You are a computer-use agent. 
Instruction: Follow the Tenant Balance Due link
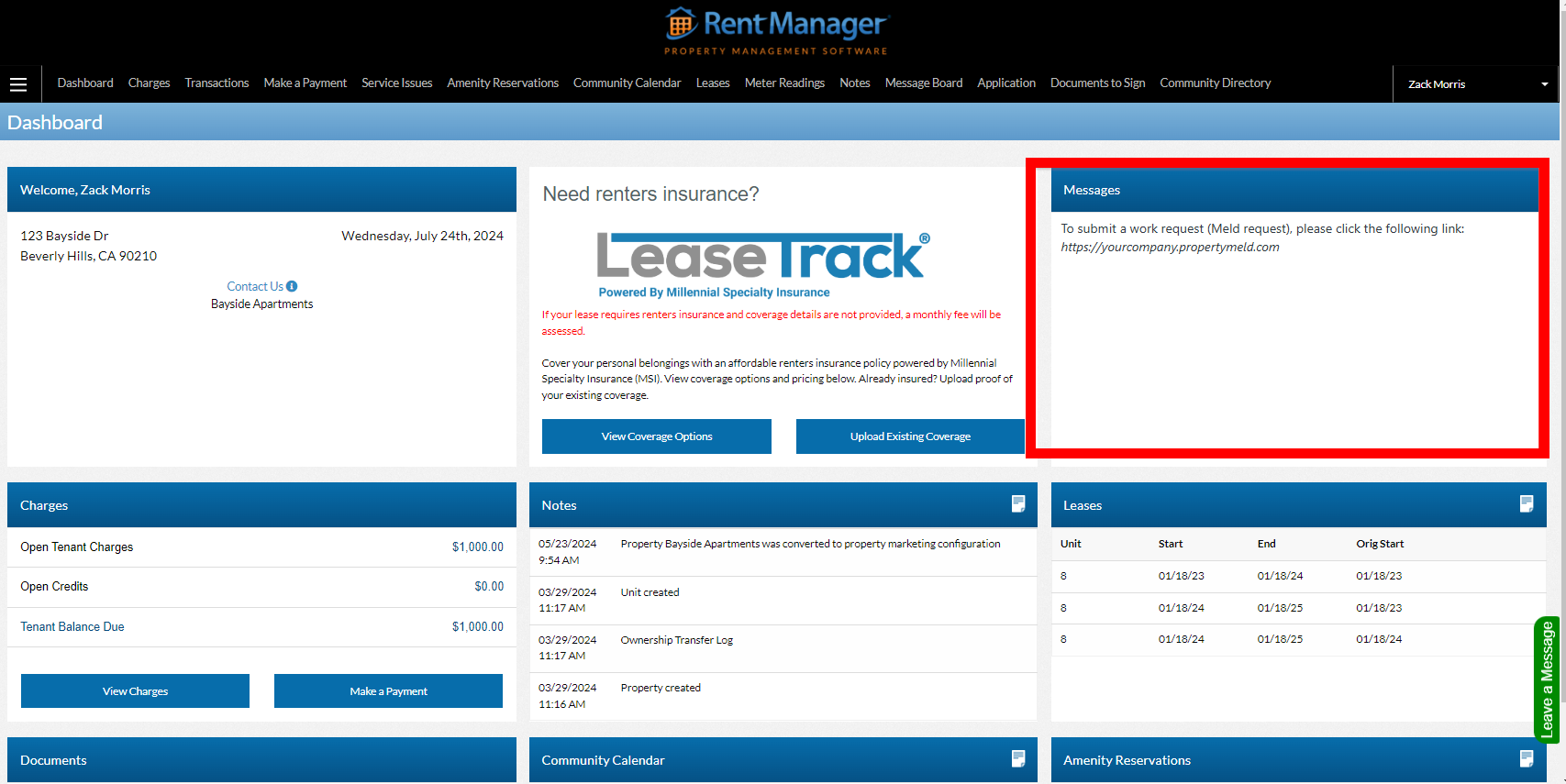[72, 627]
